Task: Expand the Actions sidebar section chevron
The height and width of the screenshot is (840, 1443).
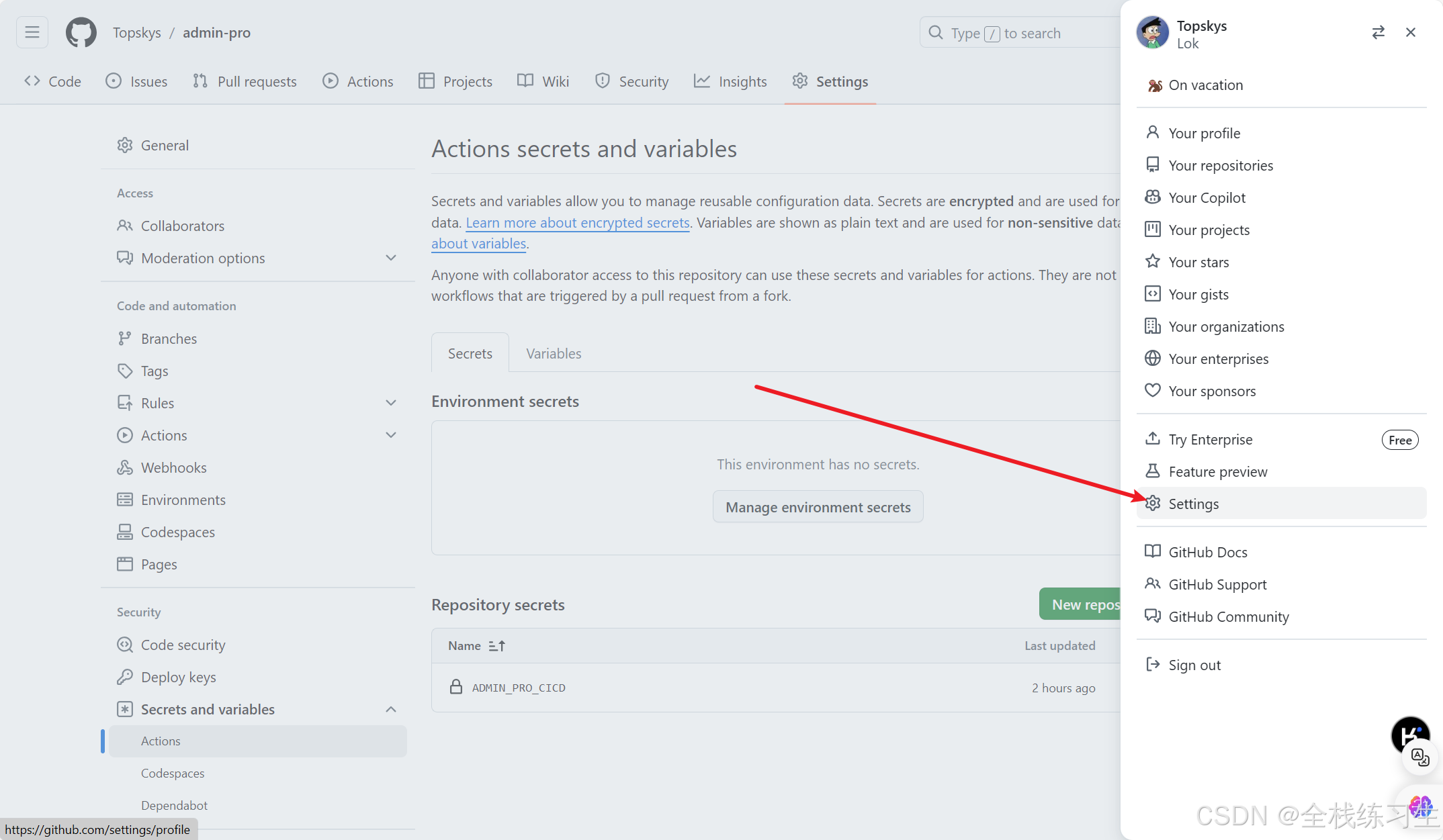Action: 391,435
